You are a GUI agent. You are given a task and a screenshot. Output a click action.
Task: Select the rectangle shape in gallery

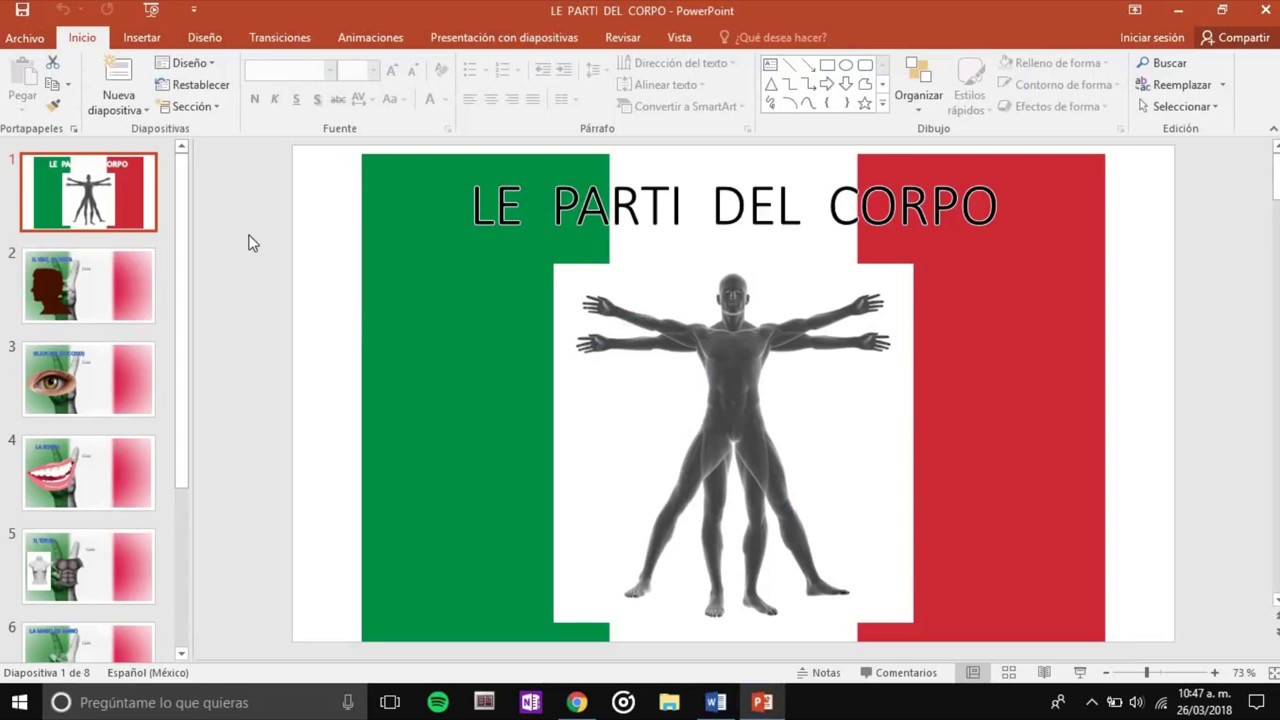click(827, 65)
